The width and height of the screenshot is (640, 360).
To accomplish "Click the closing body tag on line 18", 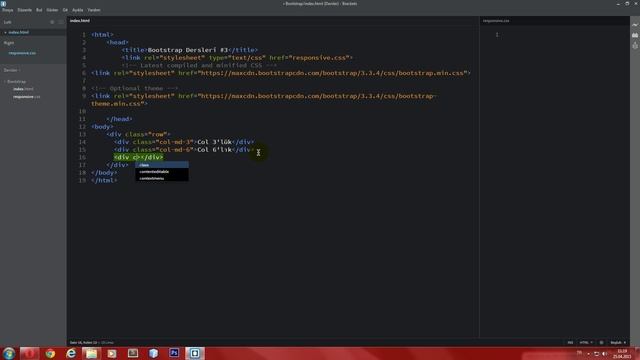I will 104,173.
